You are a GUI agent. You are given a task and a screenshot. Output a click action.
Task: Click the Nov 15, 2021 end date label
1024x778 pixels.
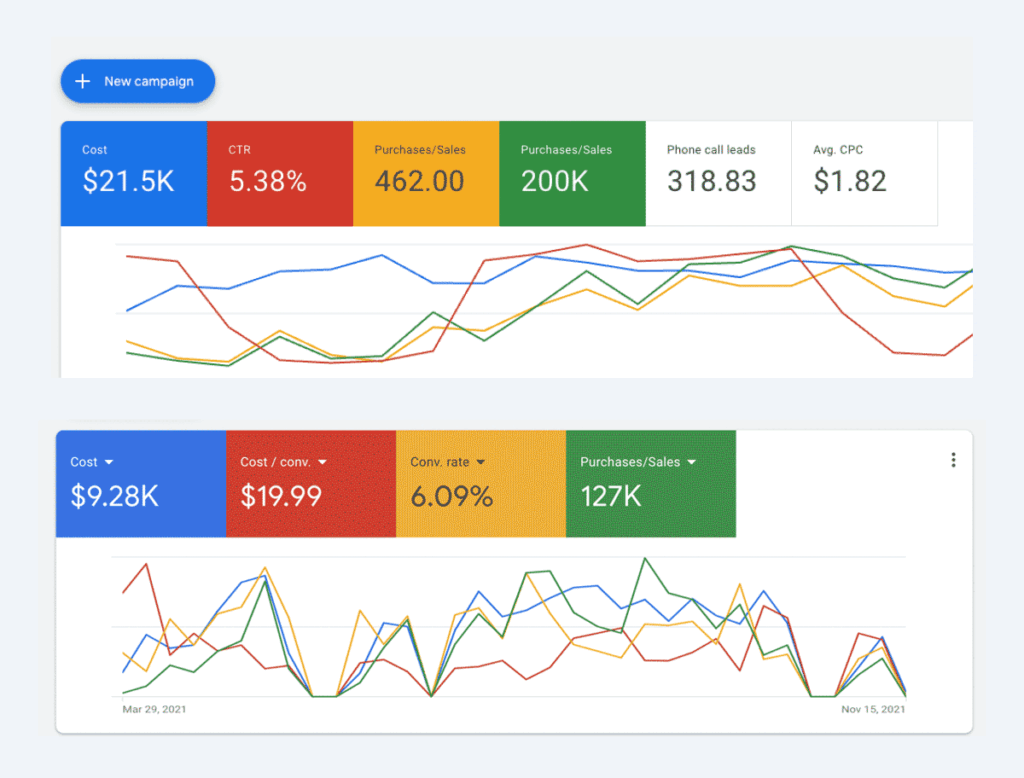click(873, 709)
